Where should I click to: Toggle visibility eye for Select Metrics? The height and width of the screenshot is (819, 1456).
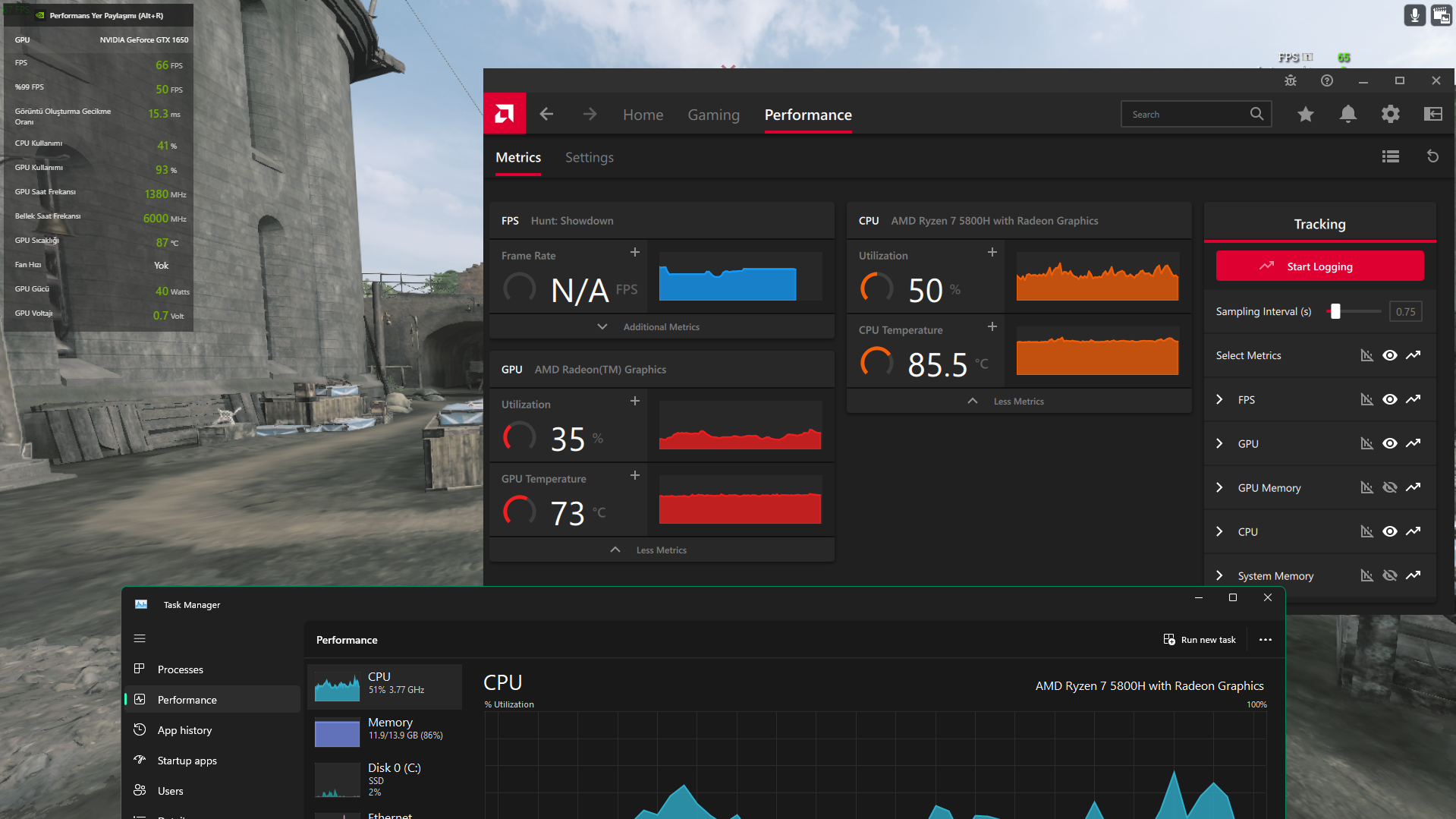[1390, 355]
